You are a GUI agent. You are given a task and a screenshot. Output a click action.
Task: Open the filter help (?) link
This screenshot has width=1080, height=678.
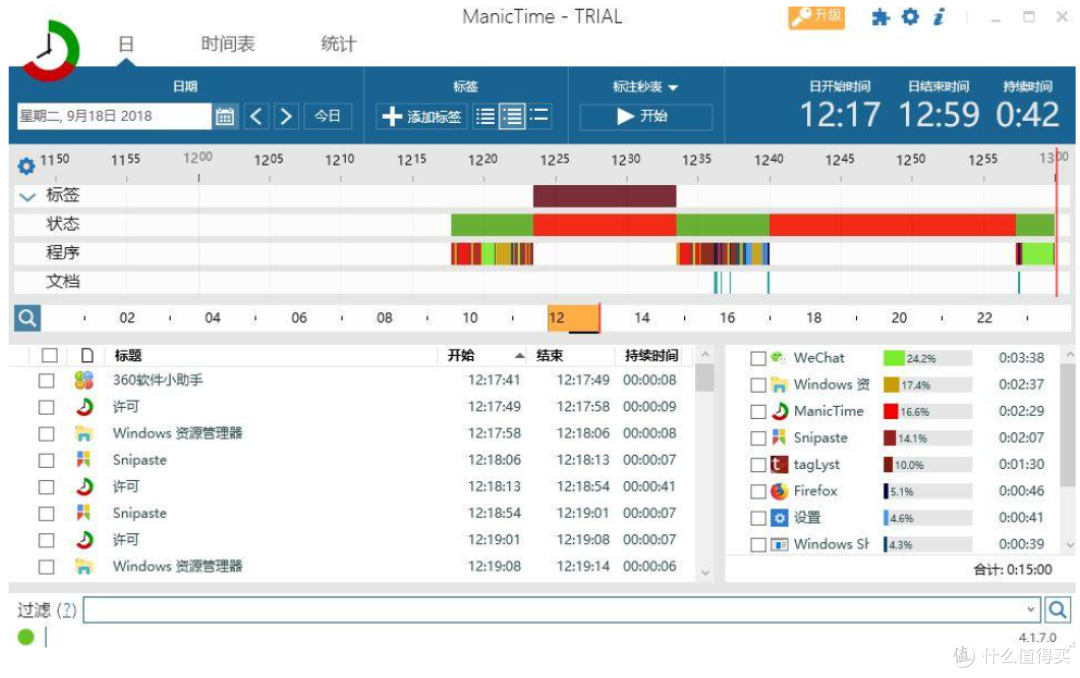pos(66,610)
